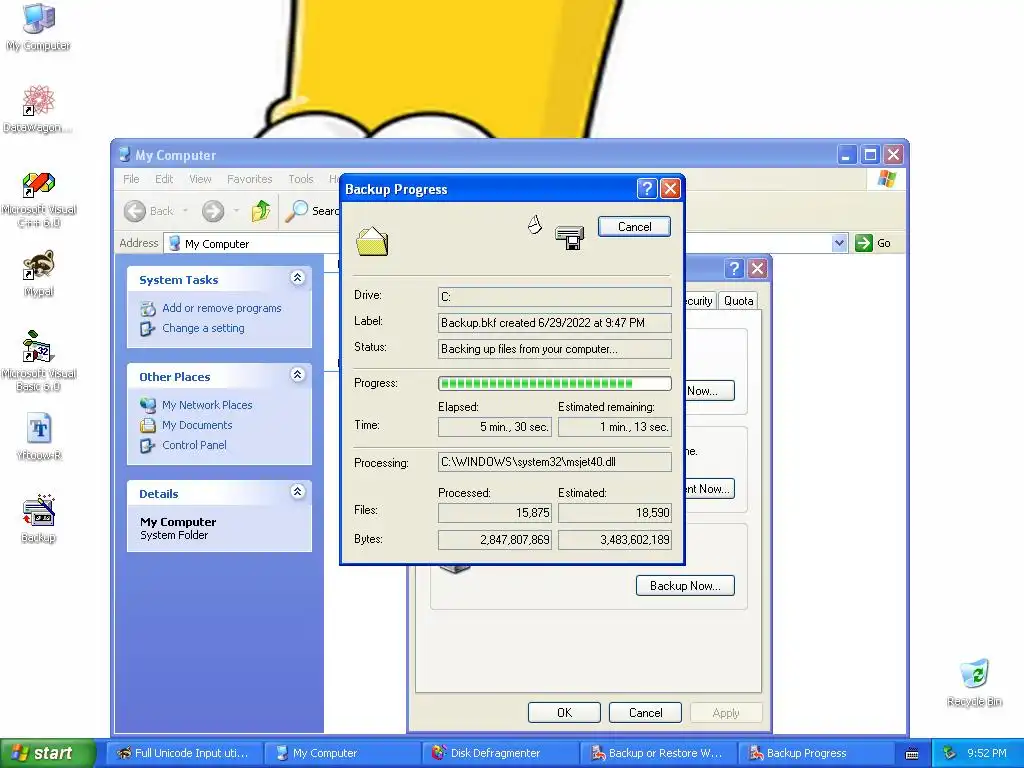Viewport: 1024px width, 768px height.
Task: Open the Address bar dropdown
Action: [839, 243]
